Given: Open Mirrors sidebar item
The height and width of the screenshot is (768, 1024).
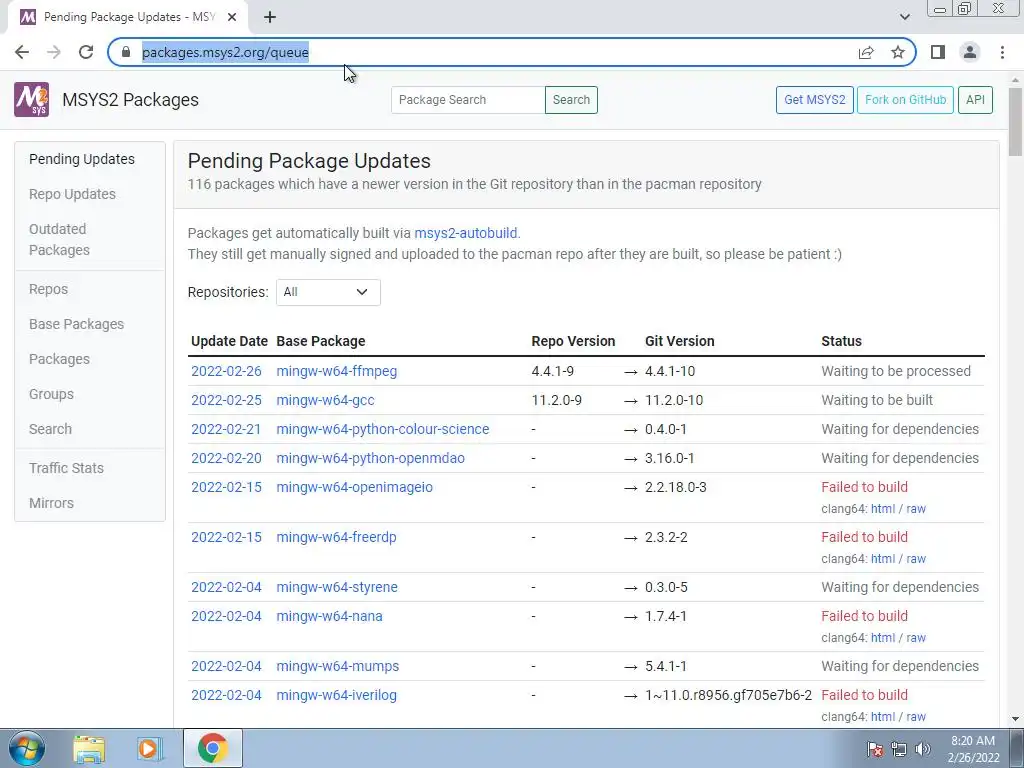Looking at the screenshot, I should (51, 504).
